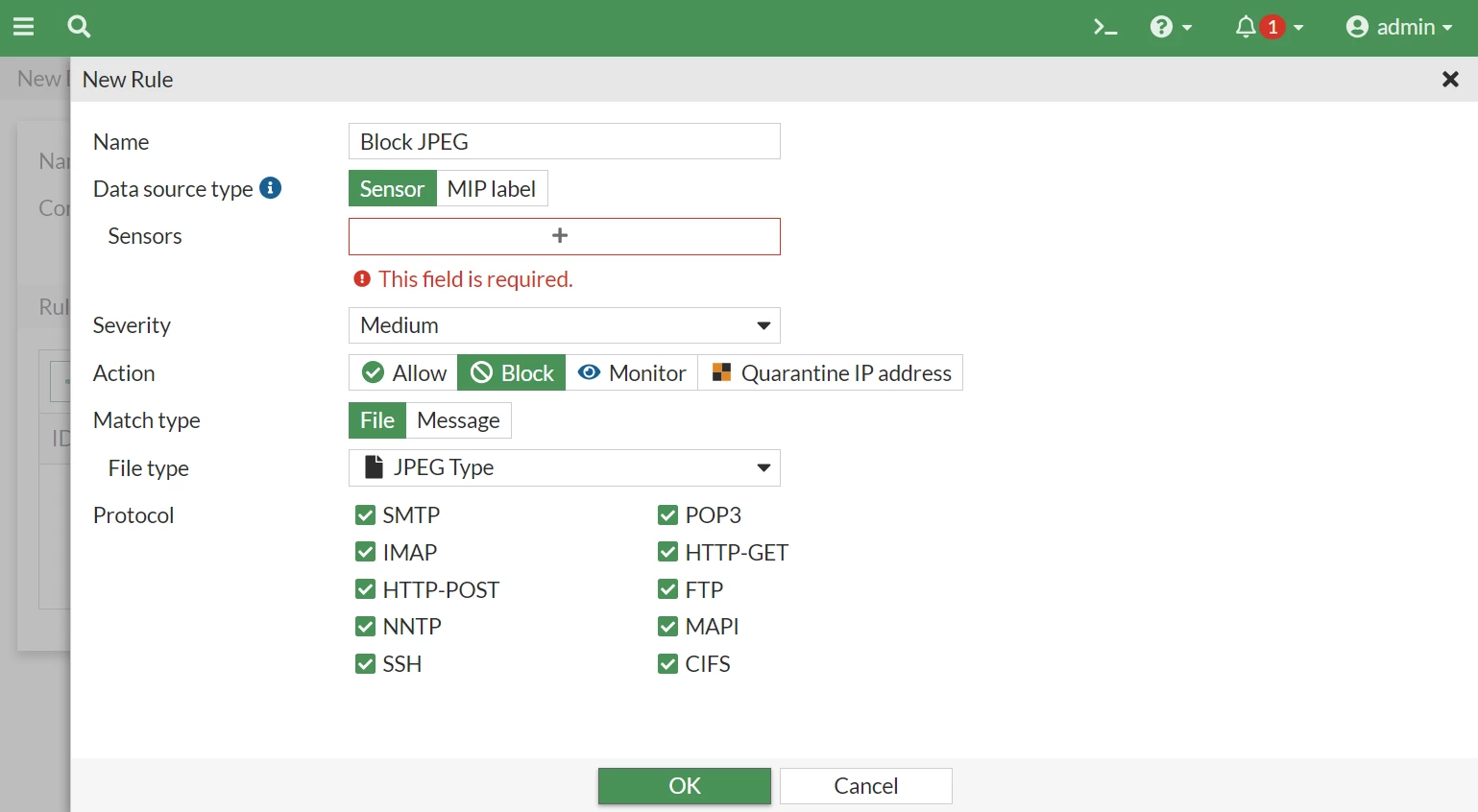Click the data source type info icon
This screenshot has height=812, width=1478.
click(x=271, y=188)
